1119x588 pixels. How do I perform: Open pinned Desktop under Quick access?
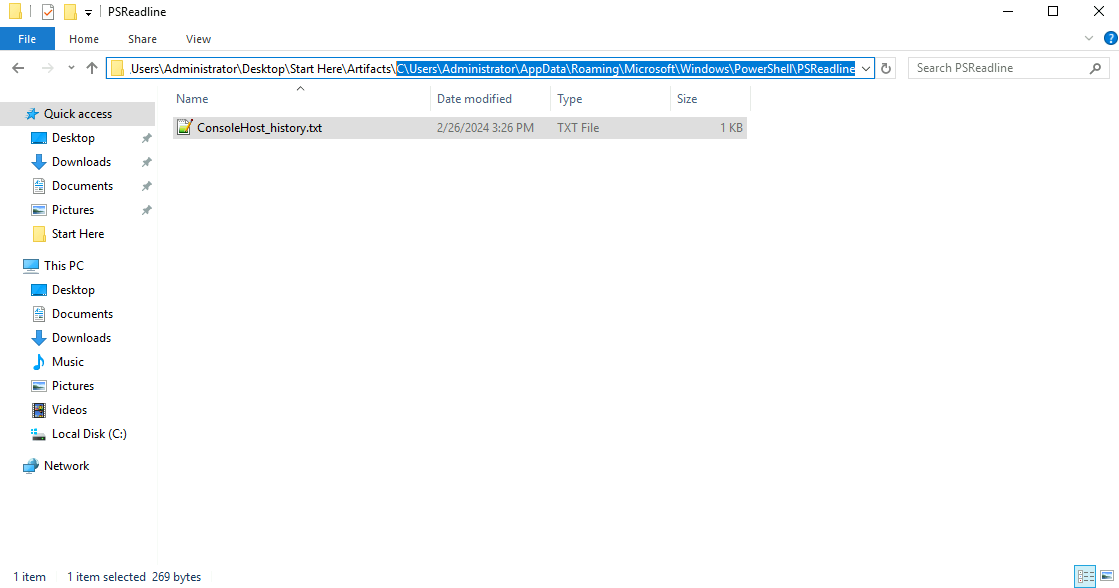73,138
